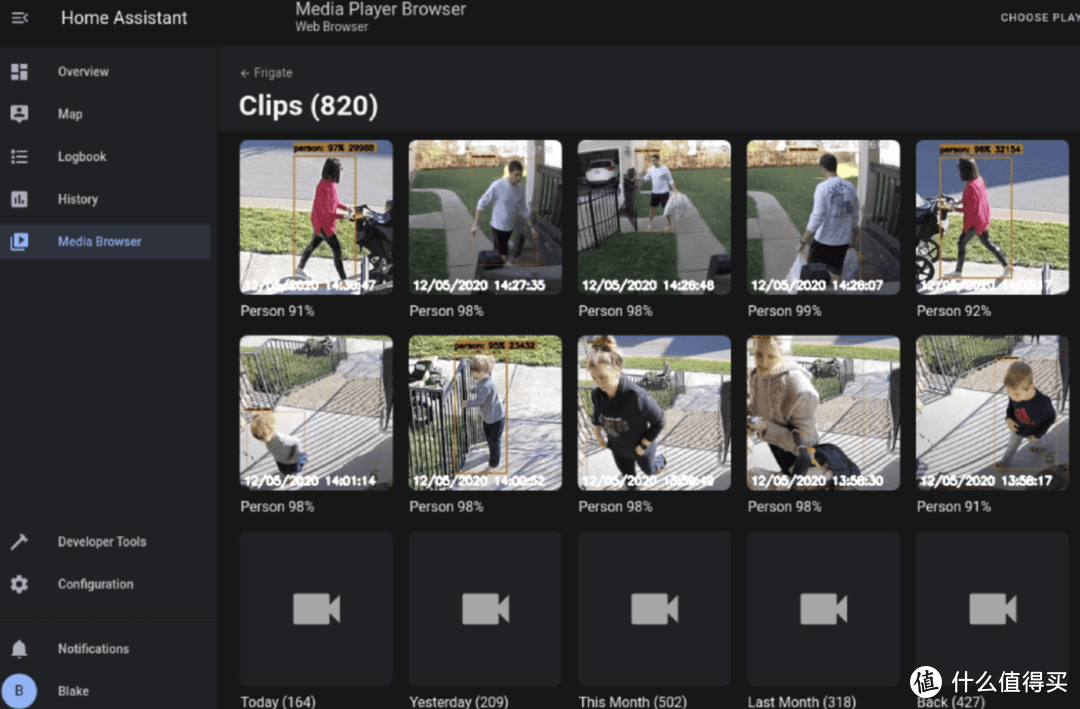Open the Map sidebar icon

pos(19,114)
